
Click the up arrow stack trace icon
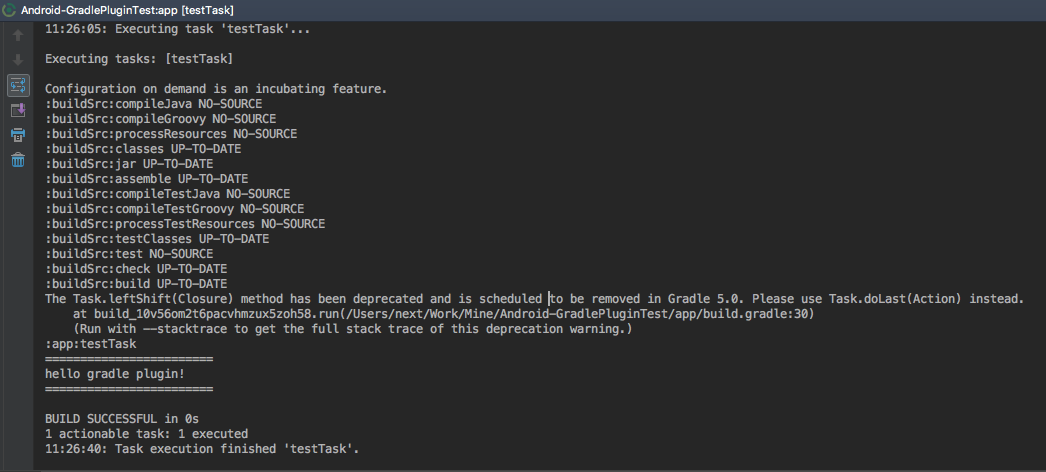tap(18, 35)
